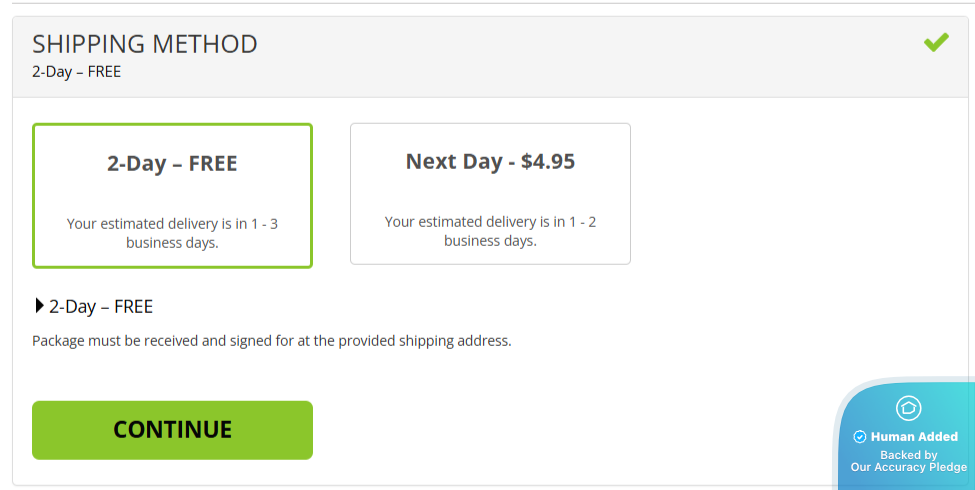Open the 'Our Accuracy Pledge' link
This screenshot has width=975, height=490.
click(908, 468)
